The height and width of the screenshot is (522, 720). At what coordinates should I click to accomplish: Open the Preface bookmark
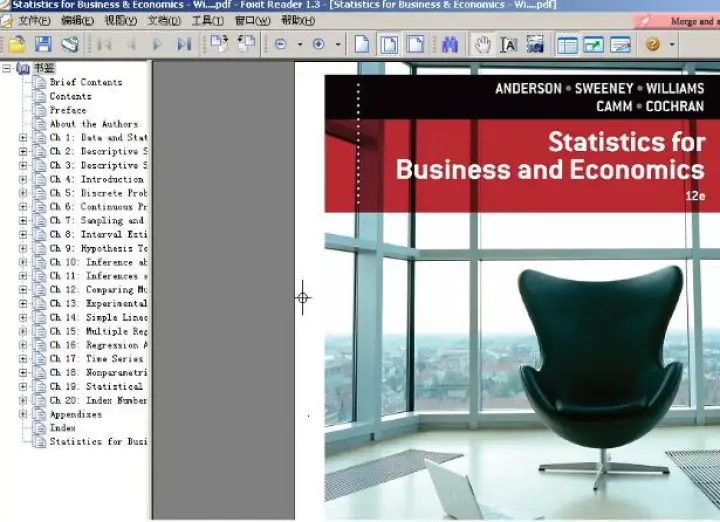pyautogui.click(x=68, y=110)
